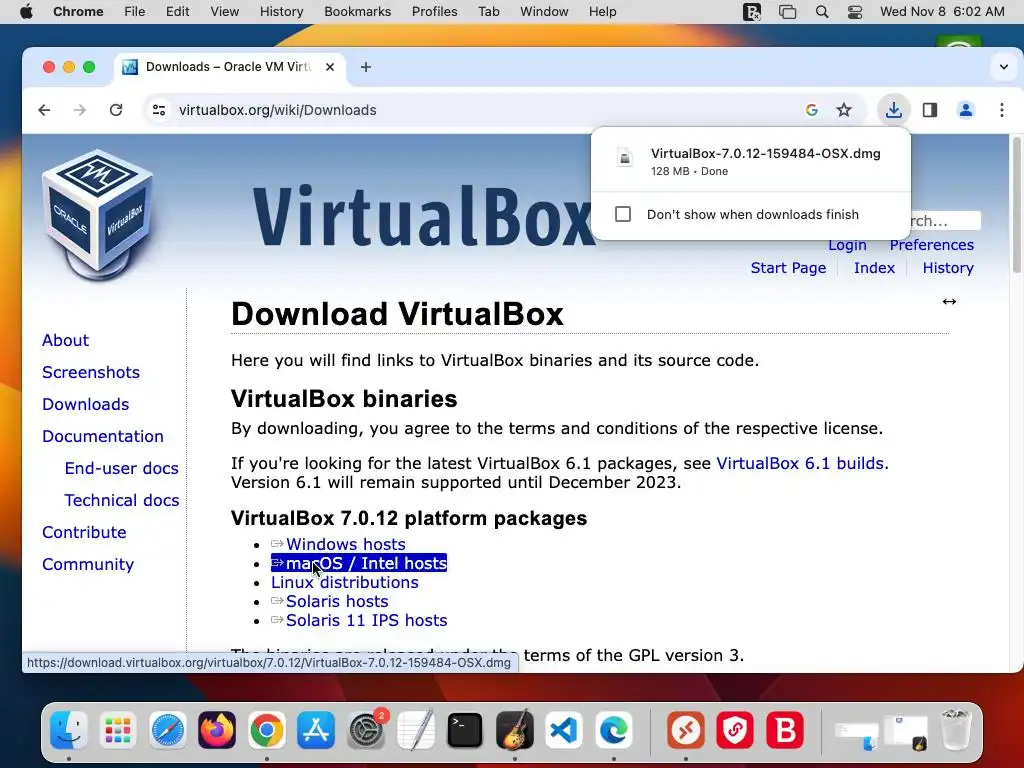Download the Solaris hosts package

click(337, 601)
